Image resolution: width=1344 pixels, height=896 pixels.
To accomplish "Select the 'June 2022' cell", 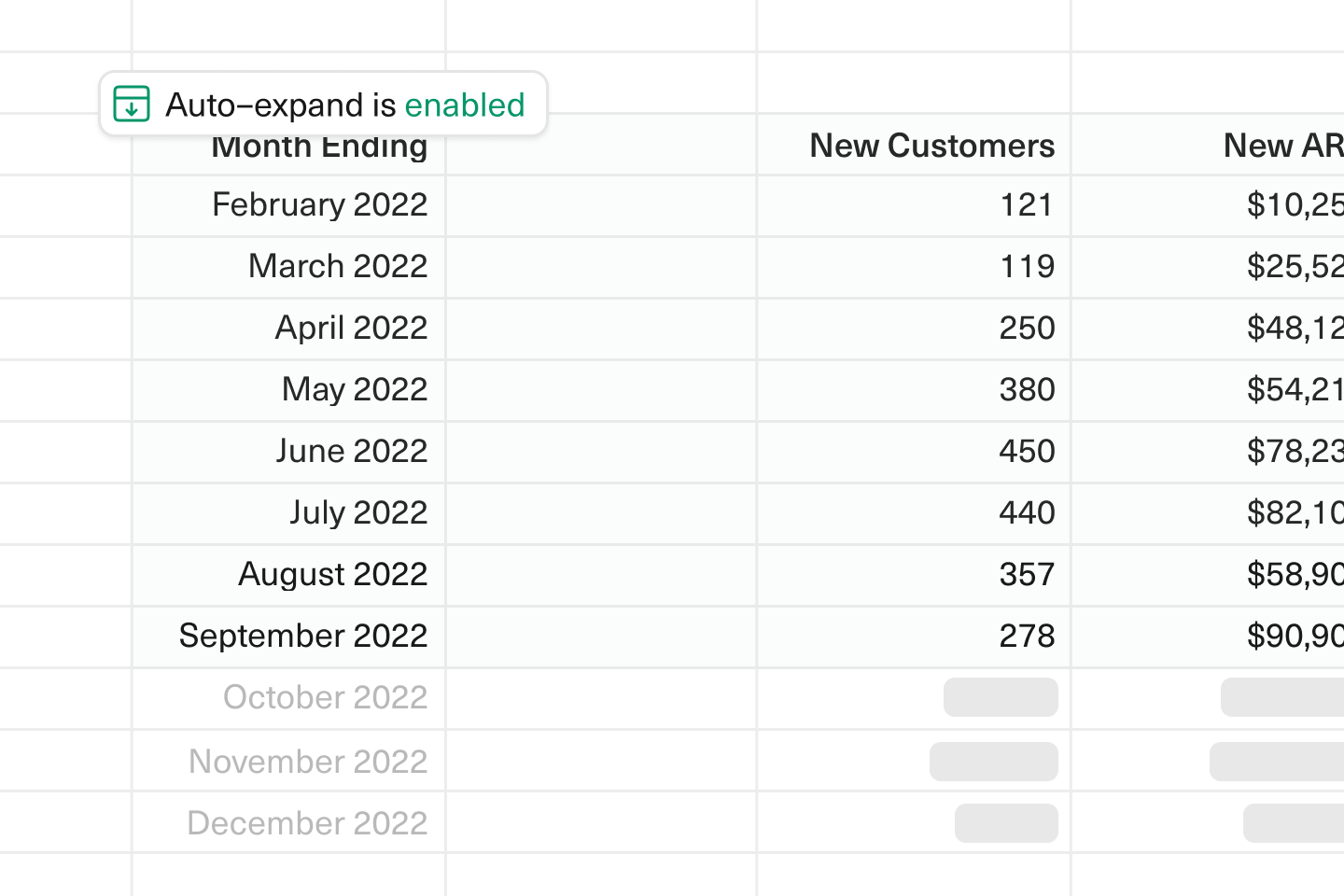I will point(351,451).
